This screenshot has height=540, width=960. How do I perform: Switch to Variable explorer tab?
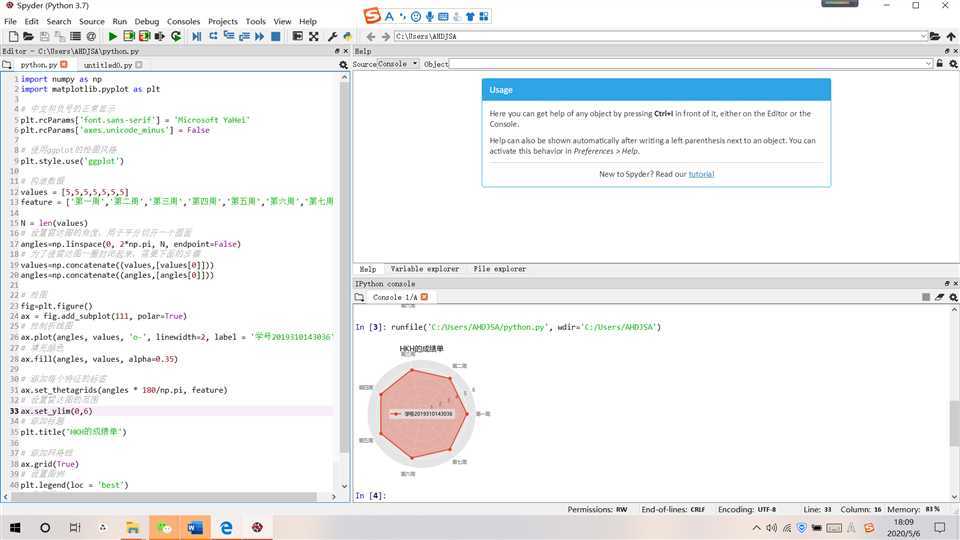(x=424, y=269)
